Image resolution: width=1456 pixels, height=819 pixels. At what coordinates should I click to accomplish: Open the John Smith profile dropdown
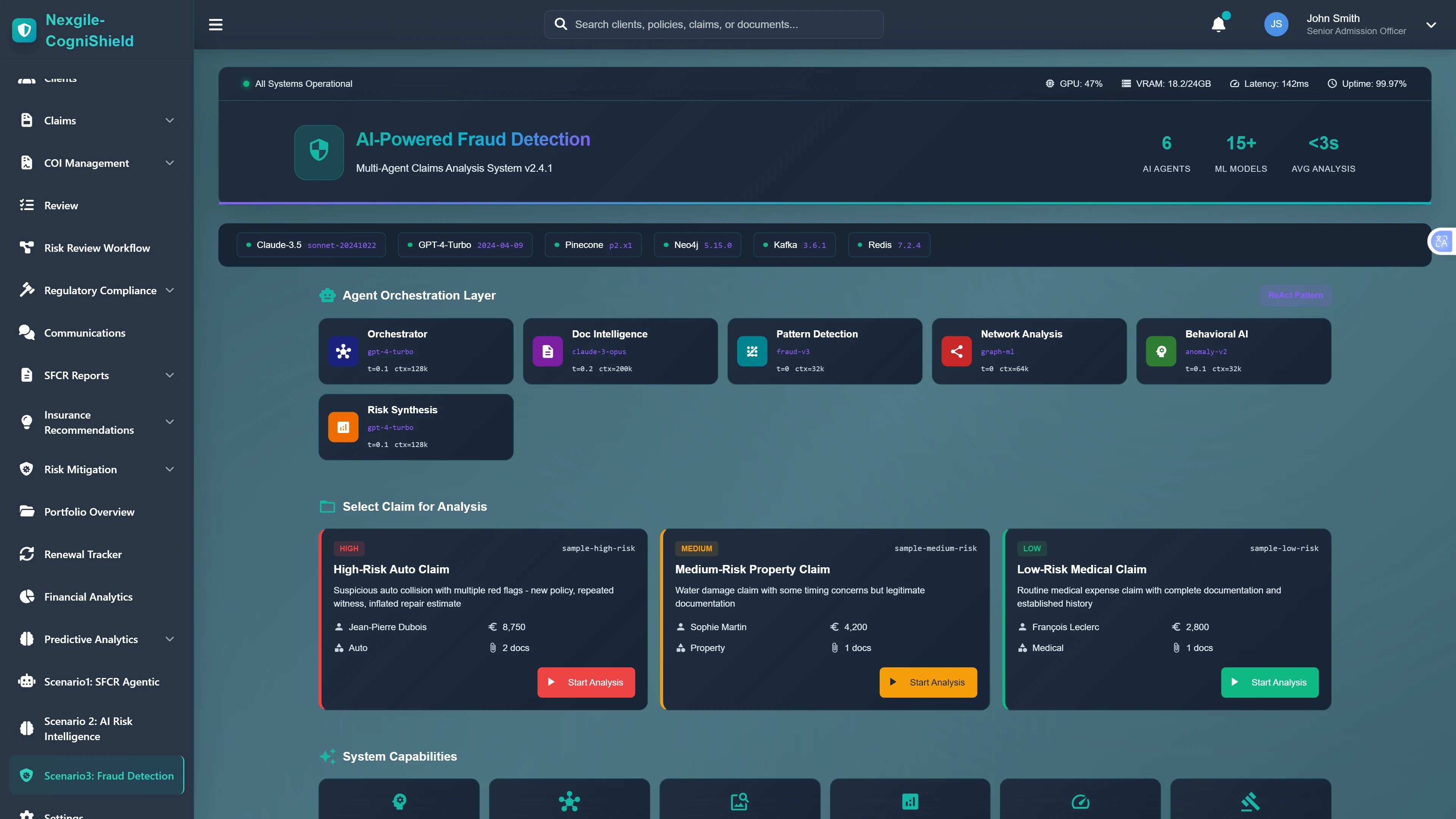1431,24
